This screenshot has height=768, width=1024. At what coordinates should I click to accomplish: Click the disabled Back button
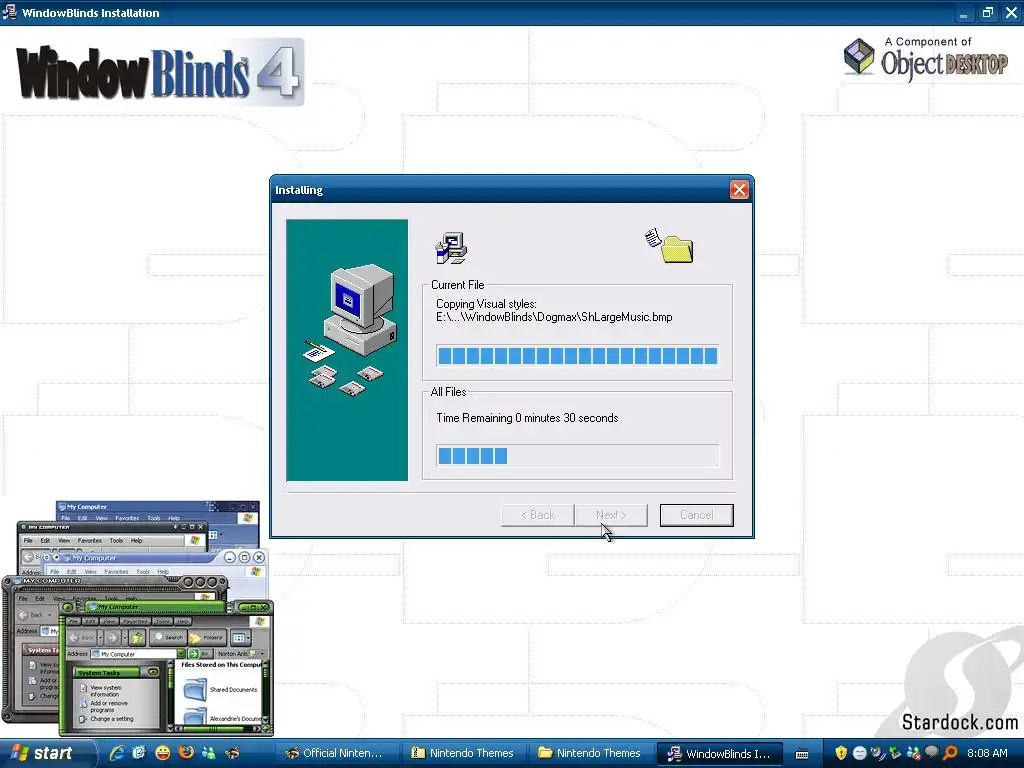pos(537,515)
